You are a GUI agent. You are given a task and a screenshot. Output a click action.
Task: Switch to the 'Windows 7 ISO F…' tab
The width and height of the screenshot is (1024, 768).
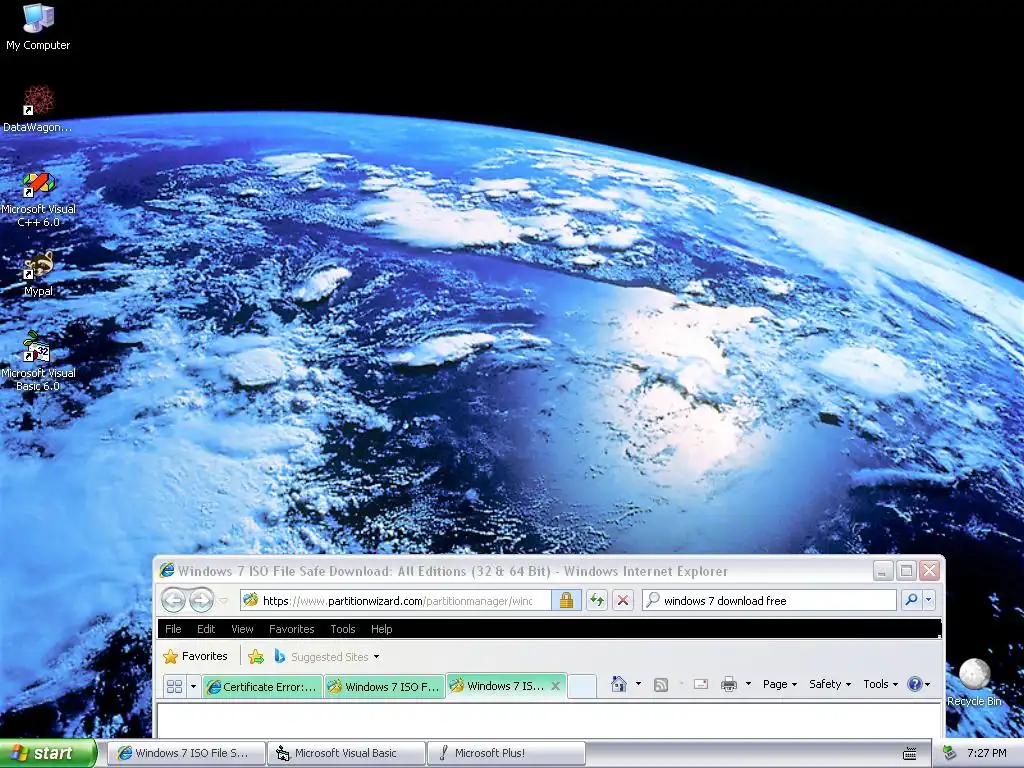385,686
